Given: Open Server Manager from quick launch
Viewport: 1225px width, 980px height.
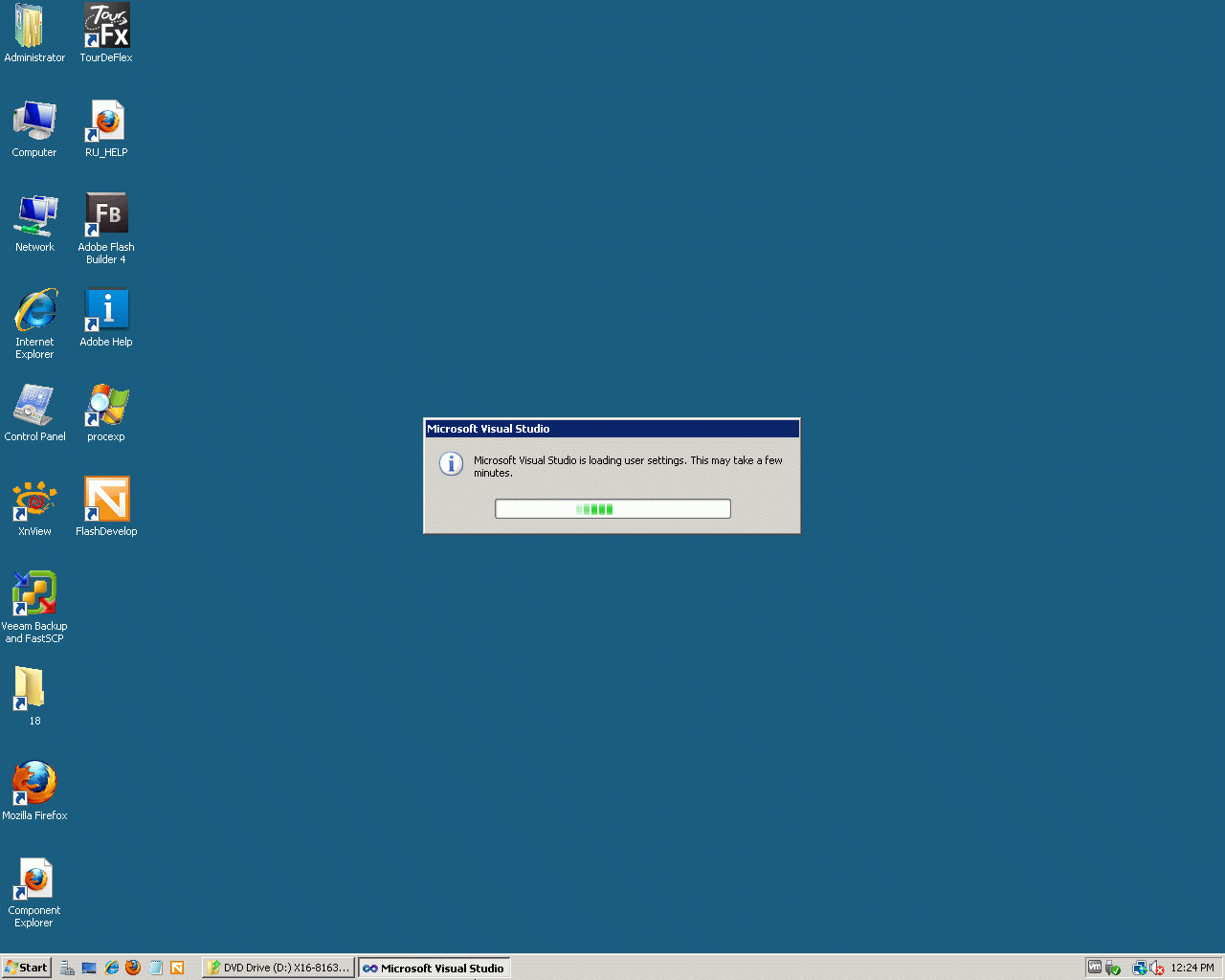Looking at the screenshot, I should (67, 968).
